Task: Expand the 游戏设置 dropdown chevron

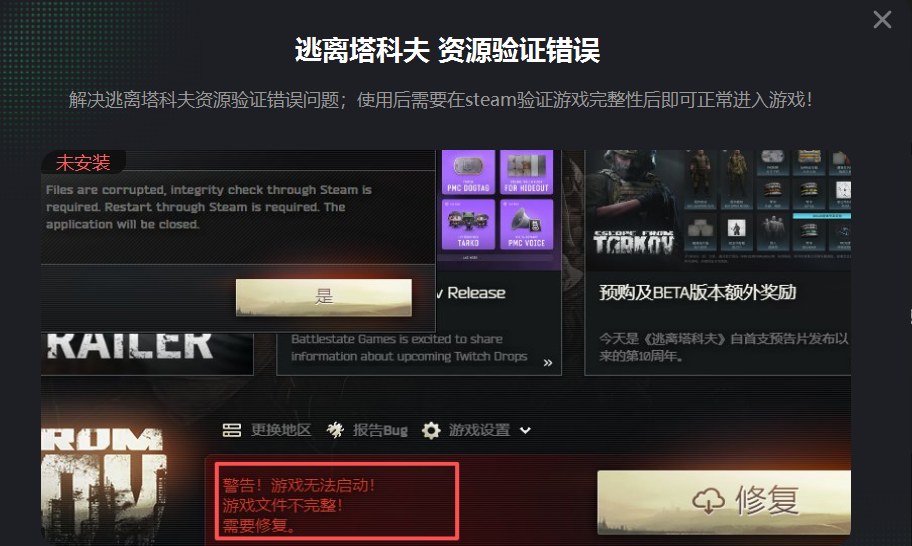Action: pos(525,430)
